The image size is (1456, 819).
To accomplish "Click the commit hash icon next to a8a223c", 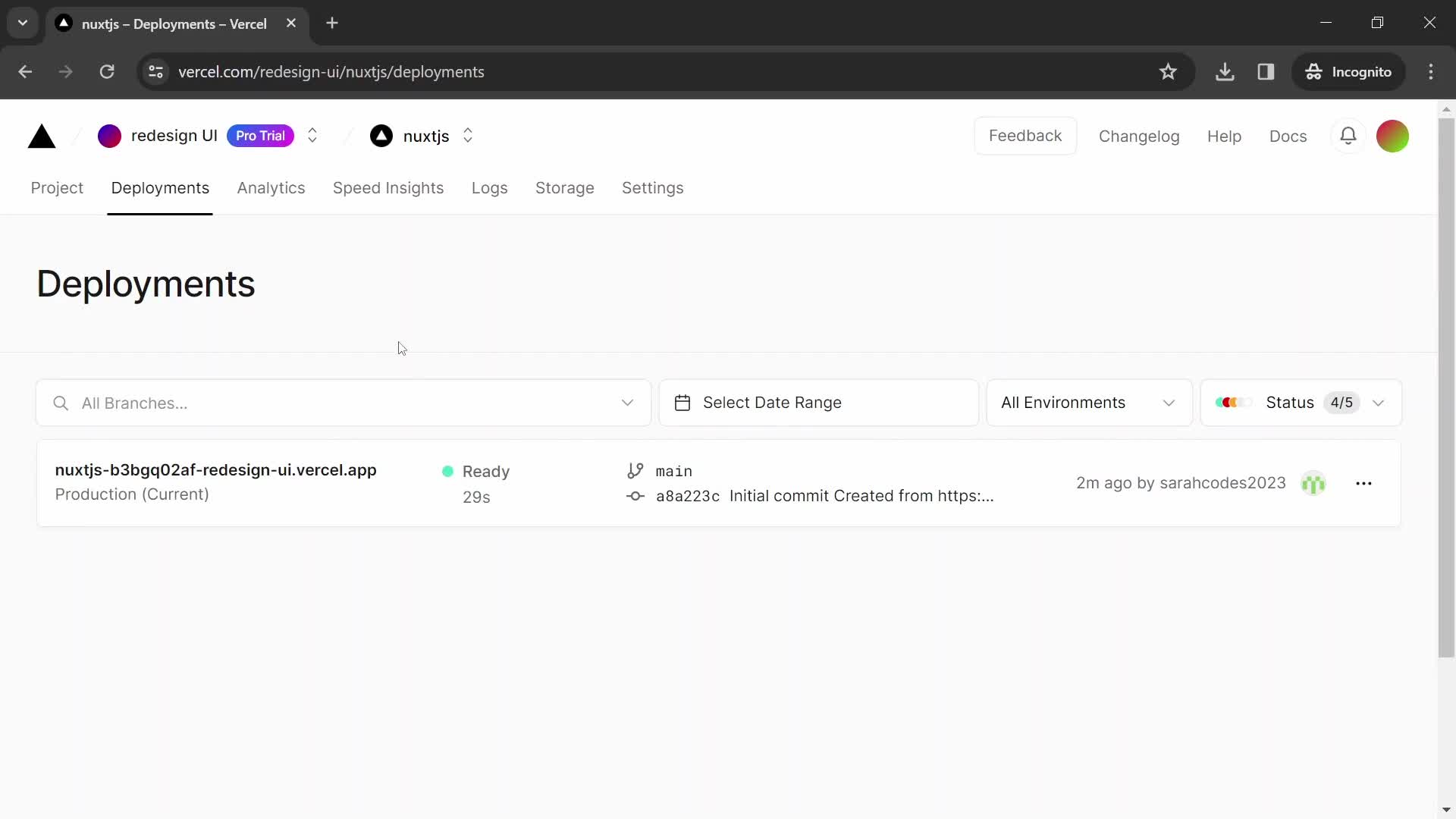I will [x=634, y=496].
